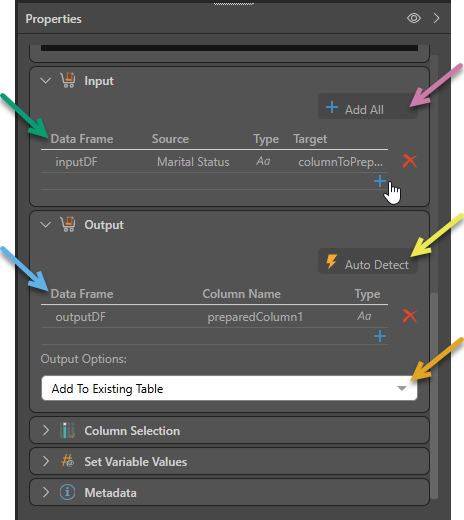Select the inputDF data frame cell
The width and height of the screenshot is (464, 520).
coord(76,162)
